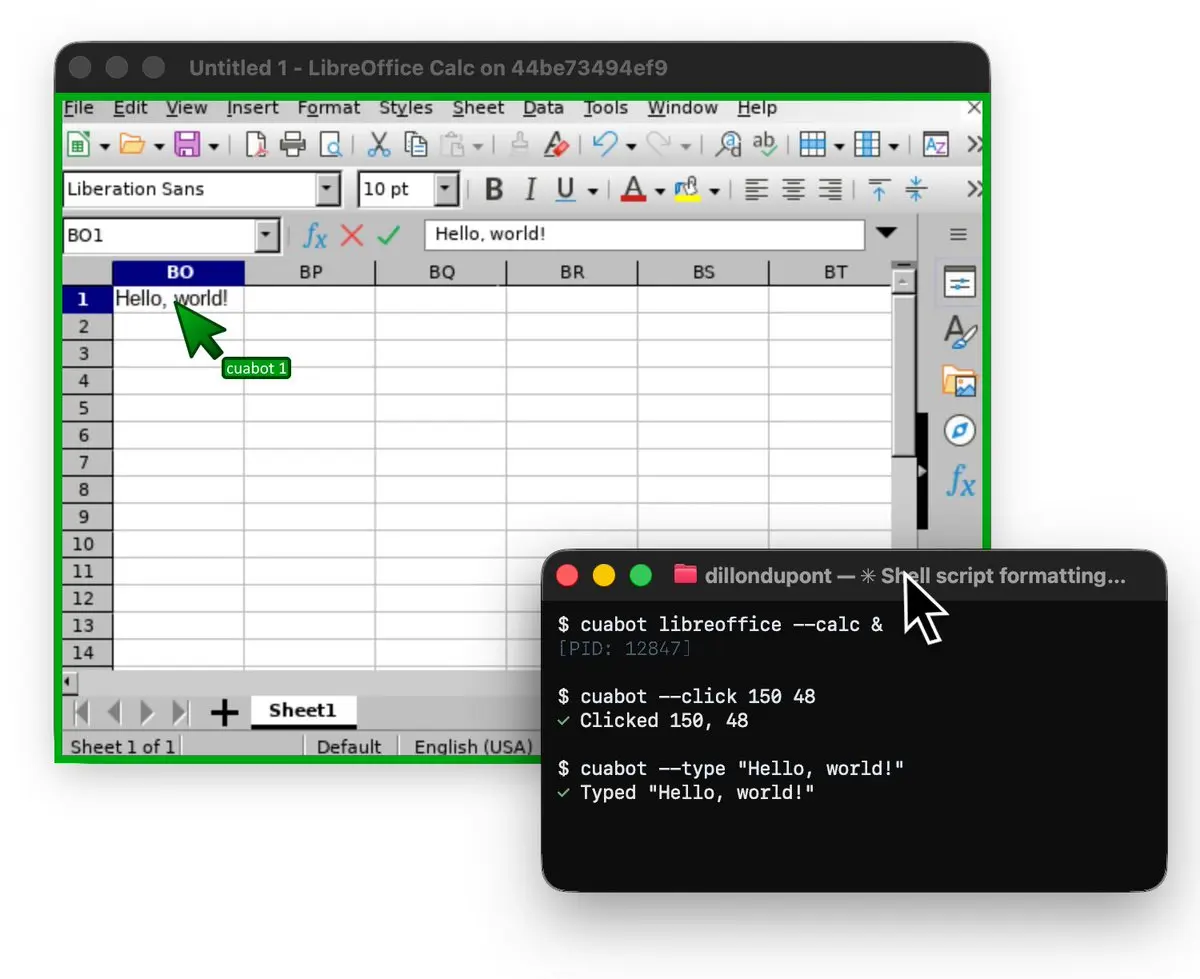Click the Clone Formatting paintbrush icon

(519, 145)
